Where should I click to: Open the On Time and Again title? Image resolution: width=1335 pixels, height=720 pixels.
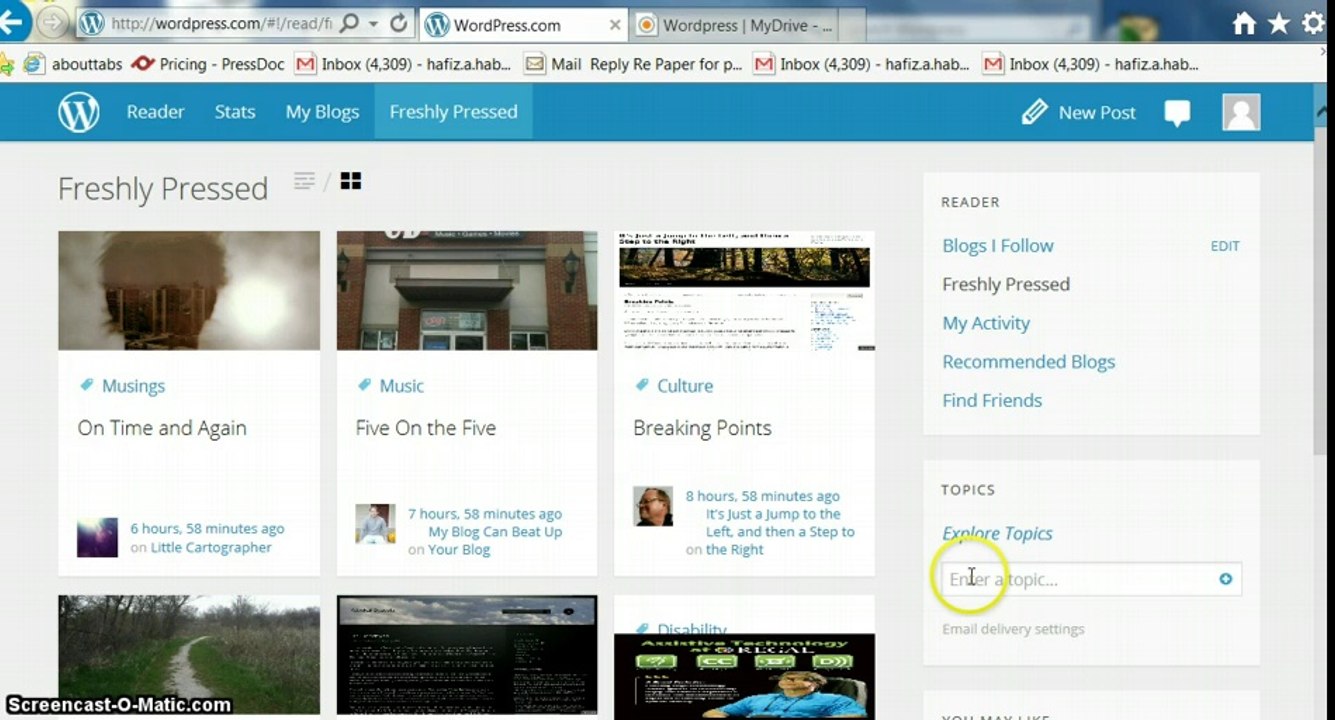click(x=162, y=428)
